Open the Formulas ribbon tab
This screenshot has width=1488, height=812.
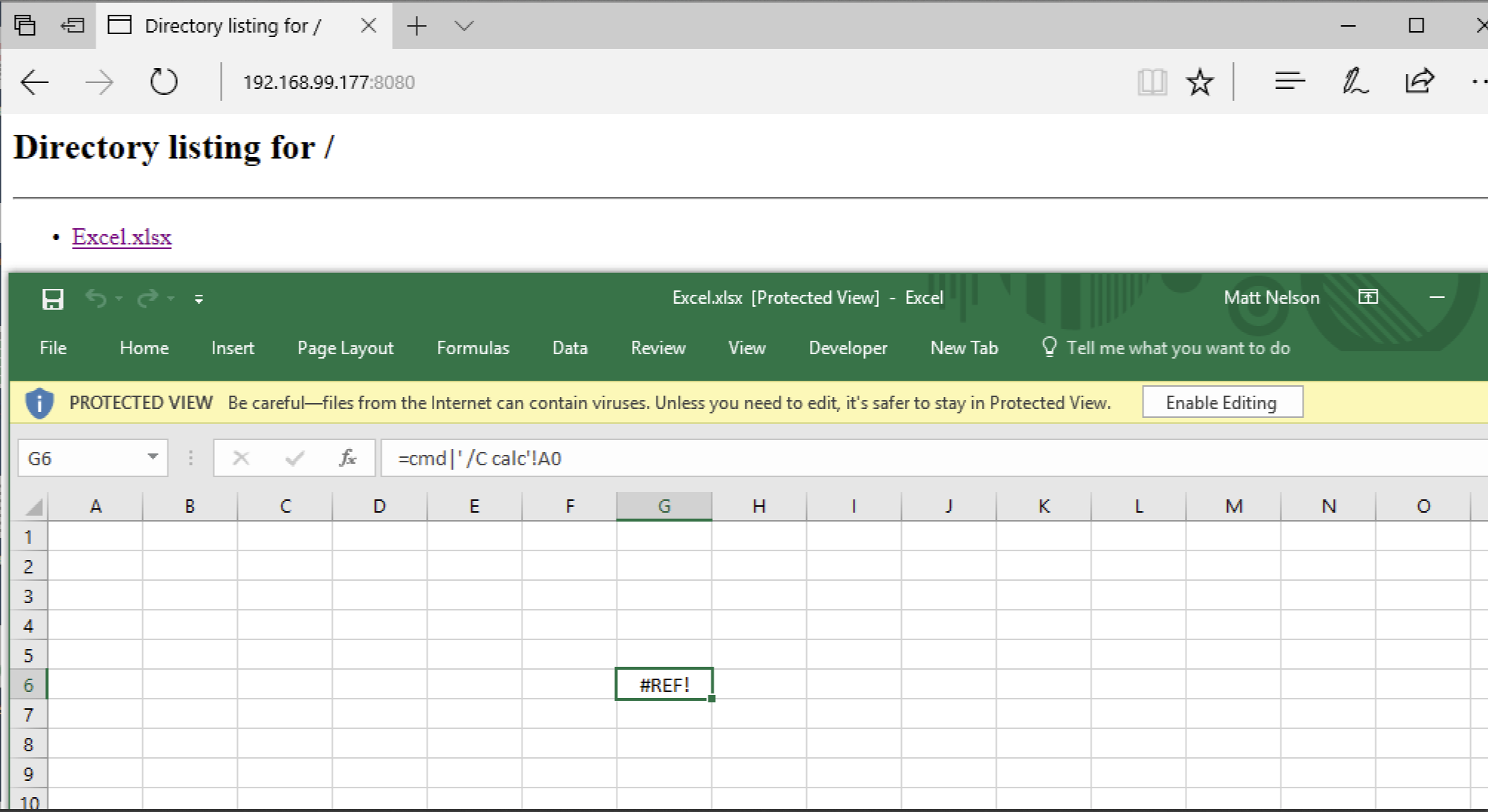point(473,348)
